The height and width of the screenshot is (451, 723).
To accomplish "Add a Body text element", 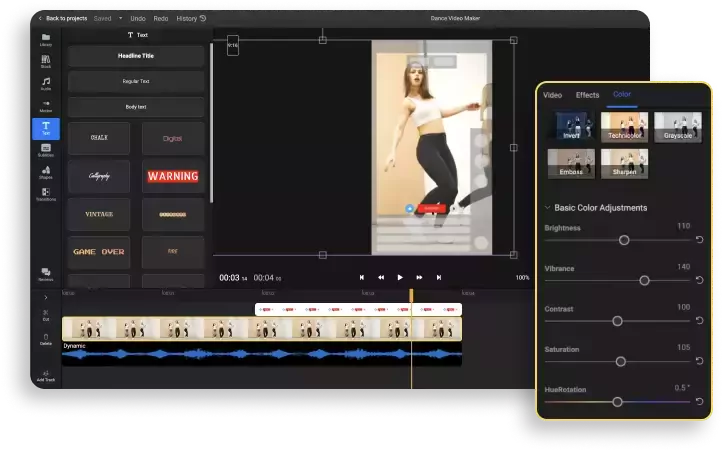I will tap(136, 107).
